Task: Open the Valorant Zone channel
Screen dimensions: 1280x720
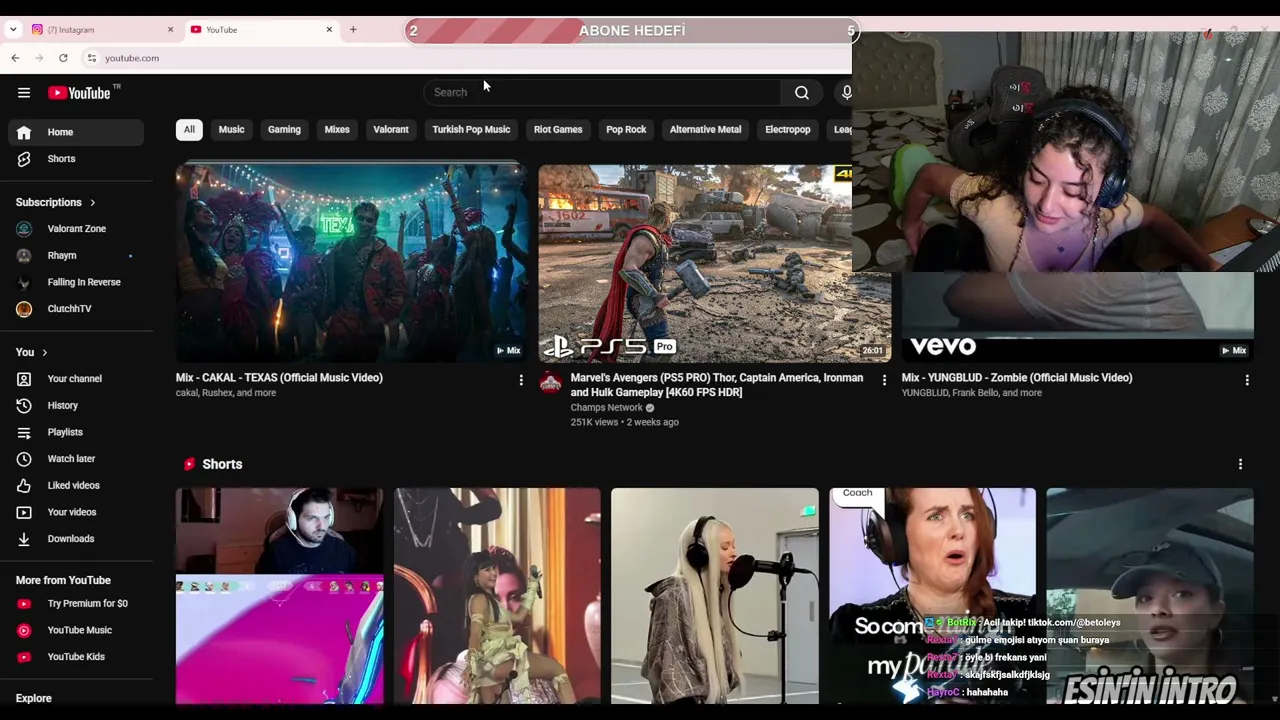Action: pos(76,229)
